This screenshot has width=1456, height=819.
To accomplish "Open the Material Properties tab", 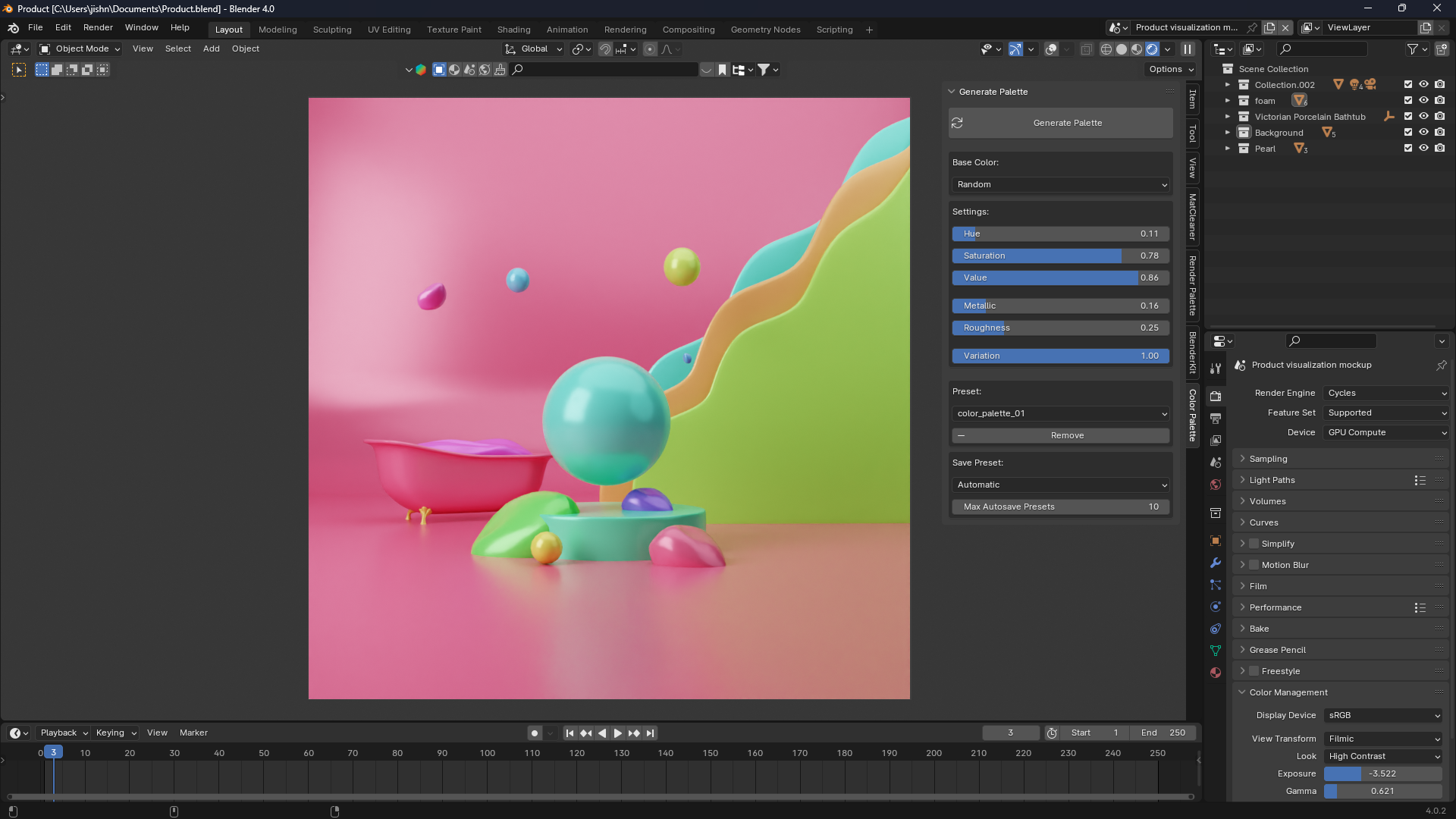I will coord(1216,673).
